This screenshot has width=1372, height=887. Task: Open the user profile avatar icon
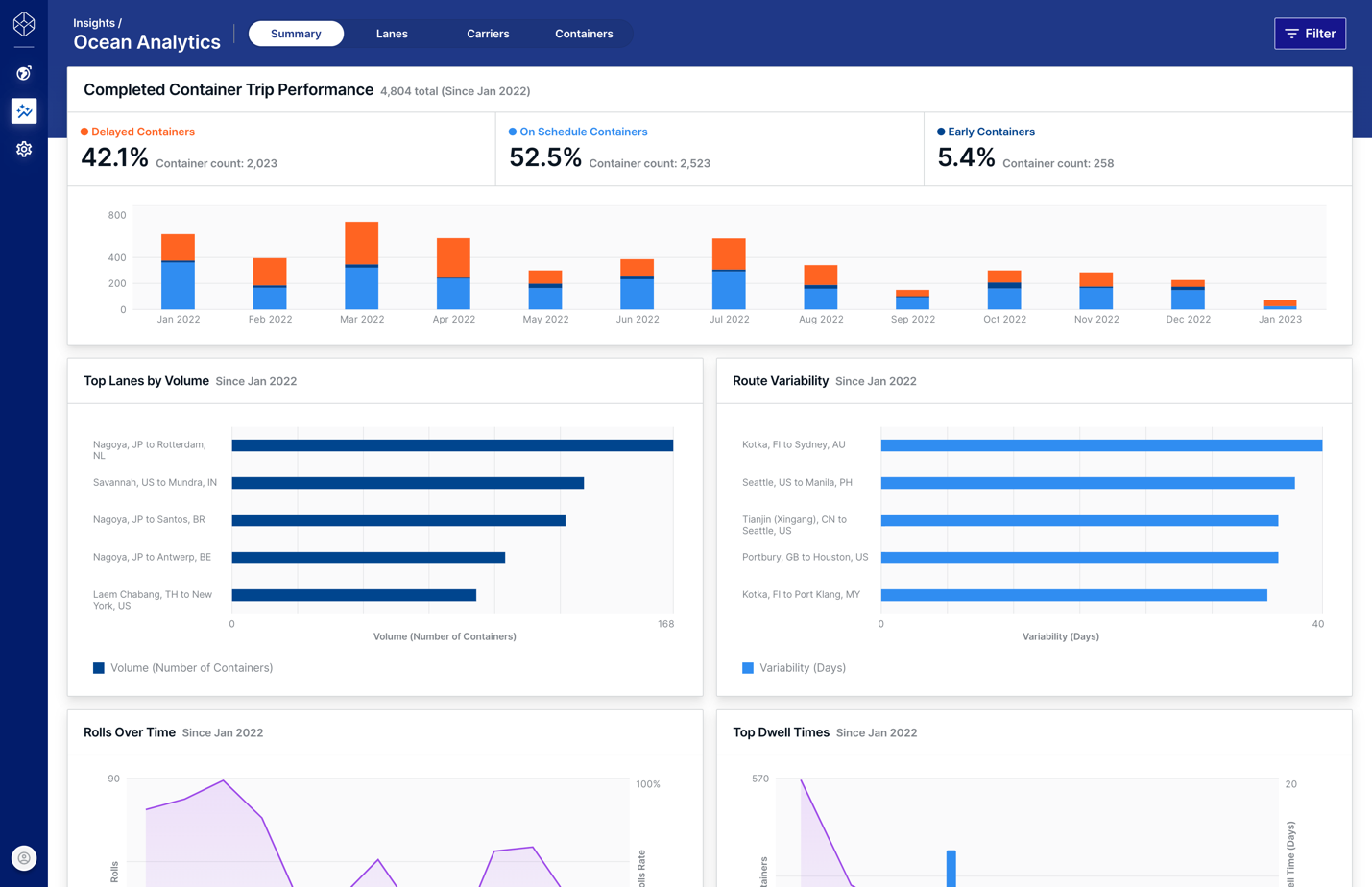pyautogui.click(x=24, y=858)
